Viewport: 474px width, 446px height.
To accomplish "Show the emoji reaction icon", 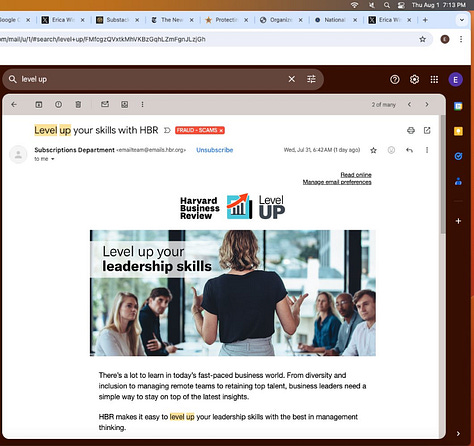I will pos(391,150).
